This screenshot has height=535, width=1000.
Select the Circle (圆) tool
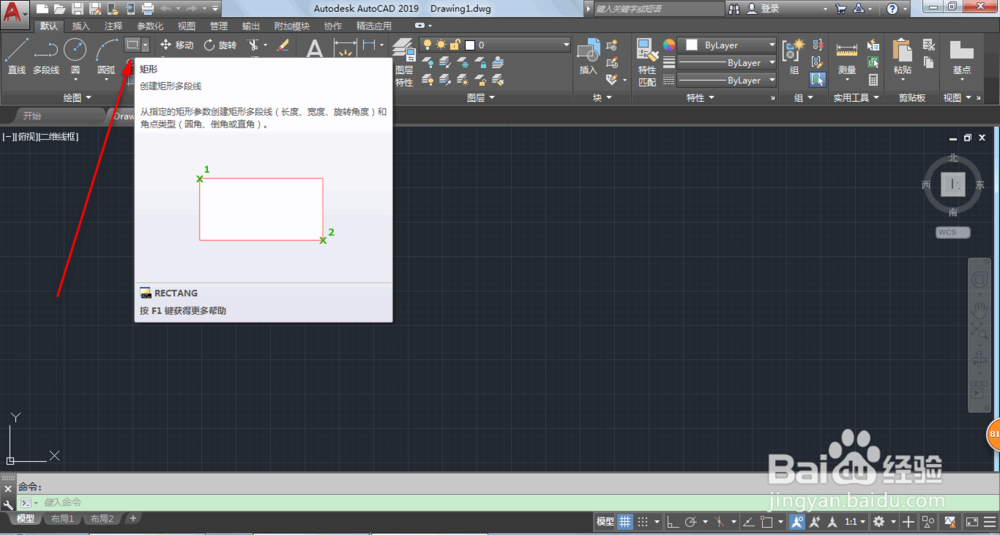click(75, 56)
